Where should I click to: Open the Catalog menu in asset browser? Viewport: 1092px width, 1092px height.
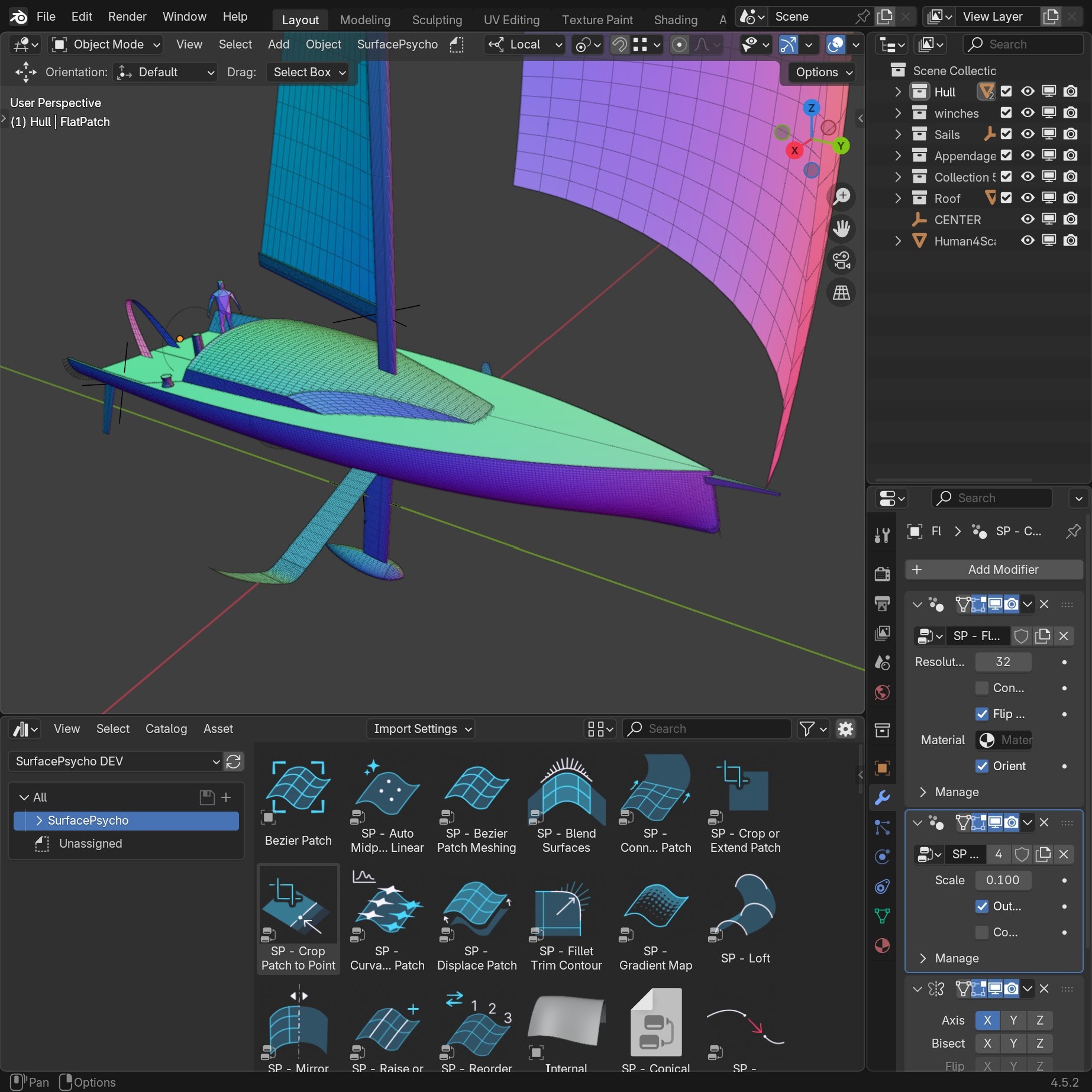coord(166,729)
